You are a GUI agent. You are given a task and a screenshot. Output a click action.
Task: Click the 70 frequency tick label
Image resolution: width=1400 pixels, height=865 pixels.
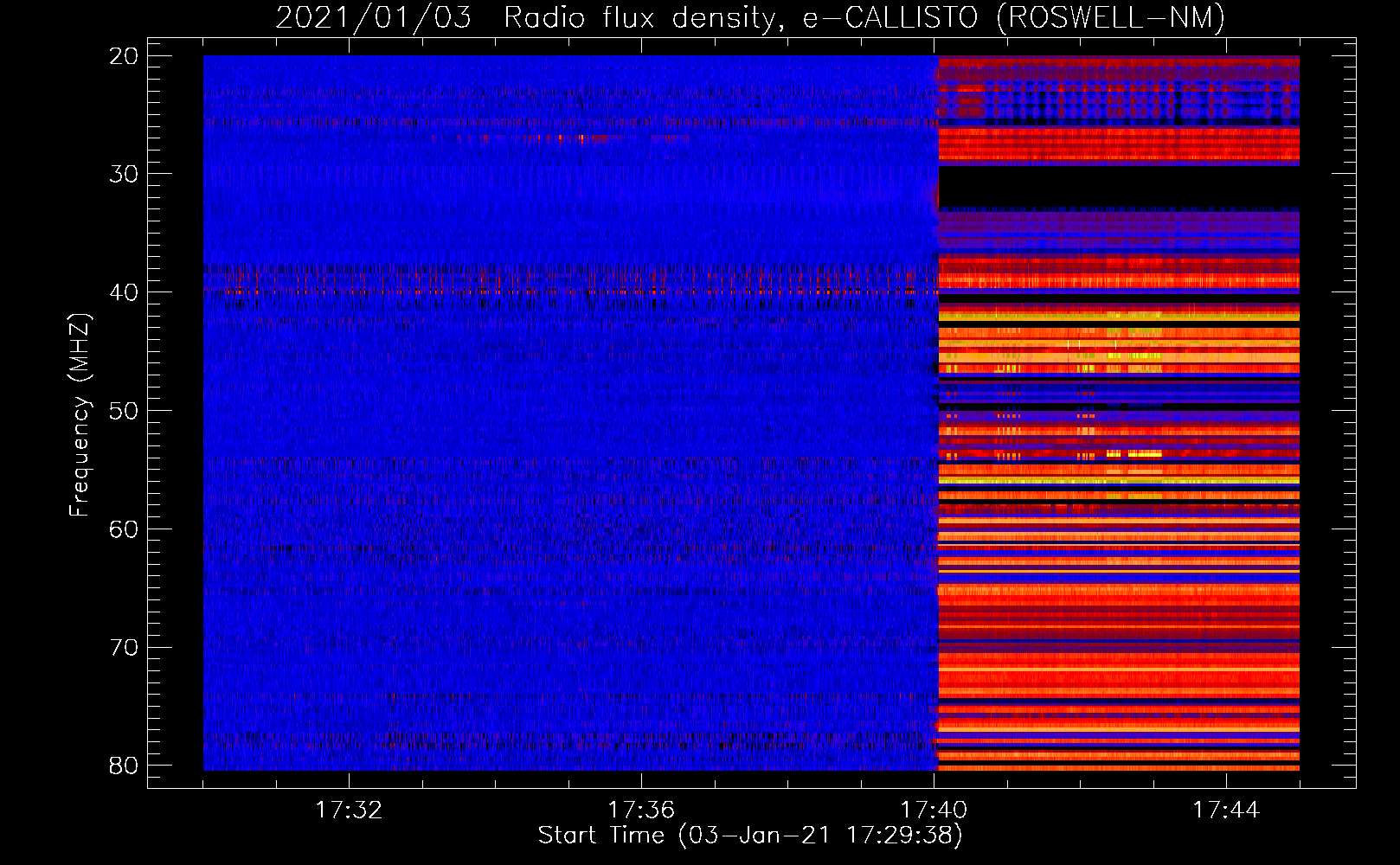124,648
